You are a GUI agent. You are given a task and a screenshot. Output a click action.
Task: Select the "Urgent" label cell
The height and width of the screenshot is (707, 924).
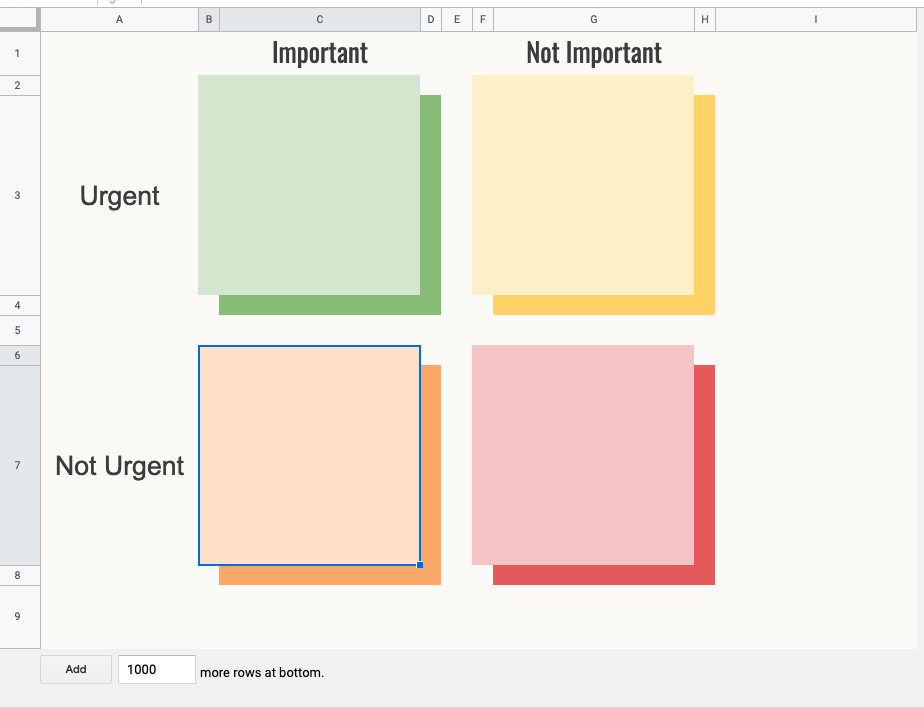[x=120, y=196]
